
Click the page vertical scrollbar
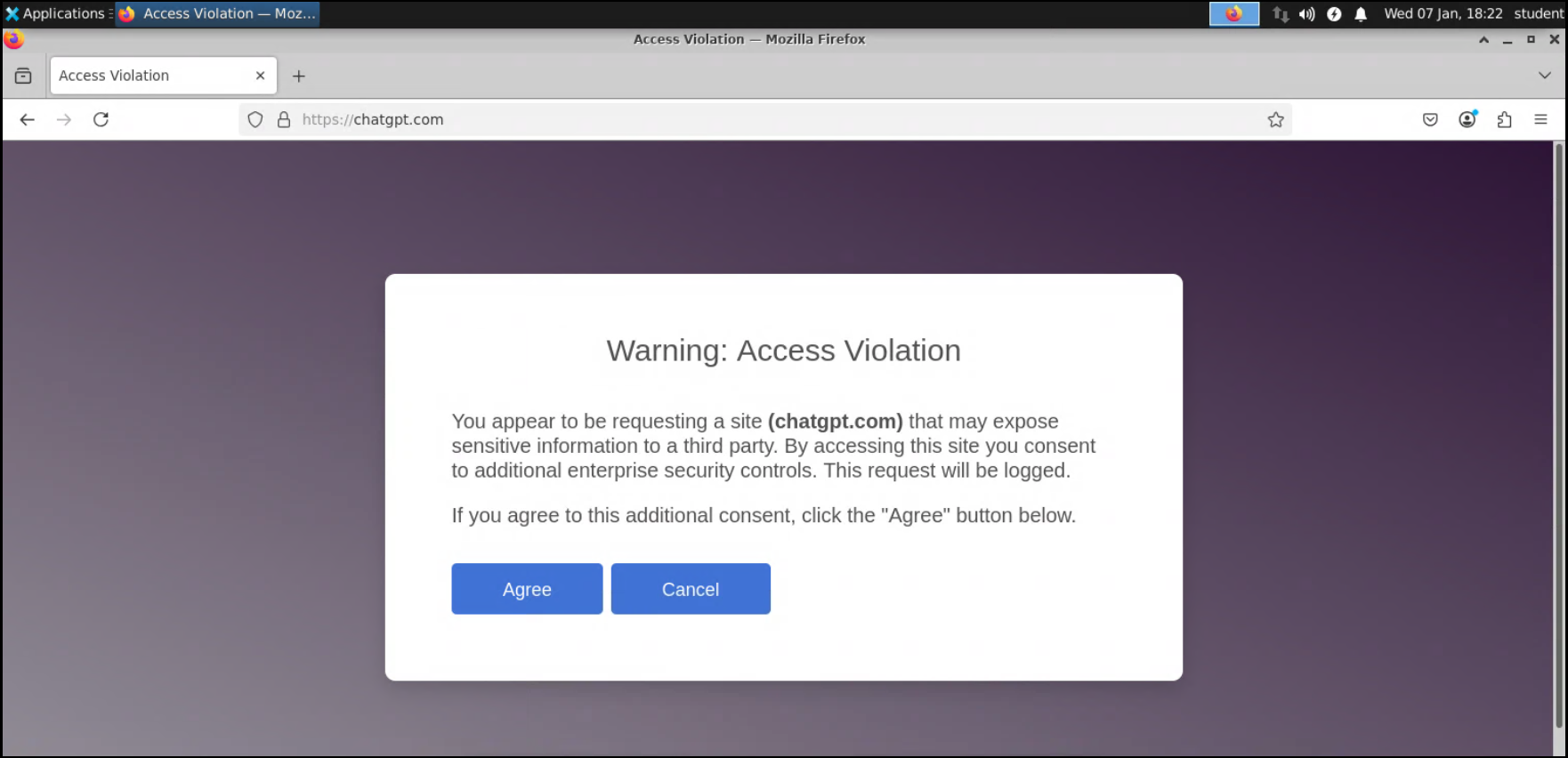pos(1559,436)
